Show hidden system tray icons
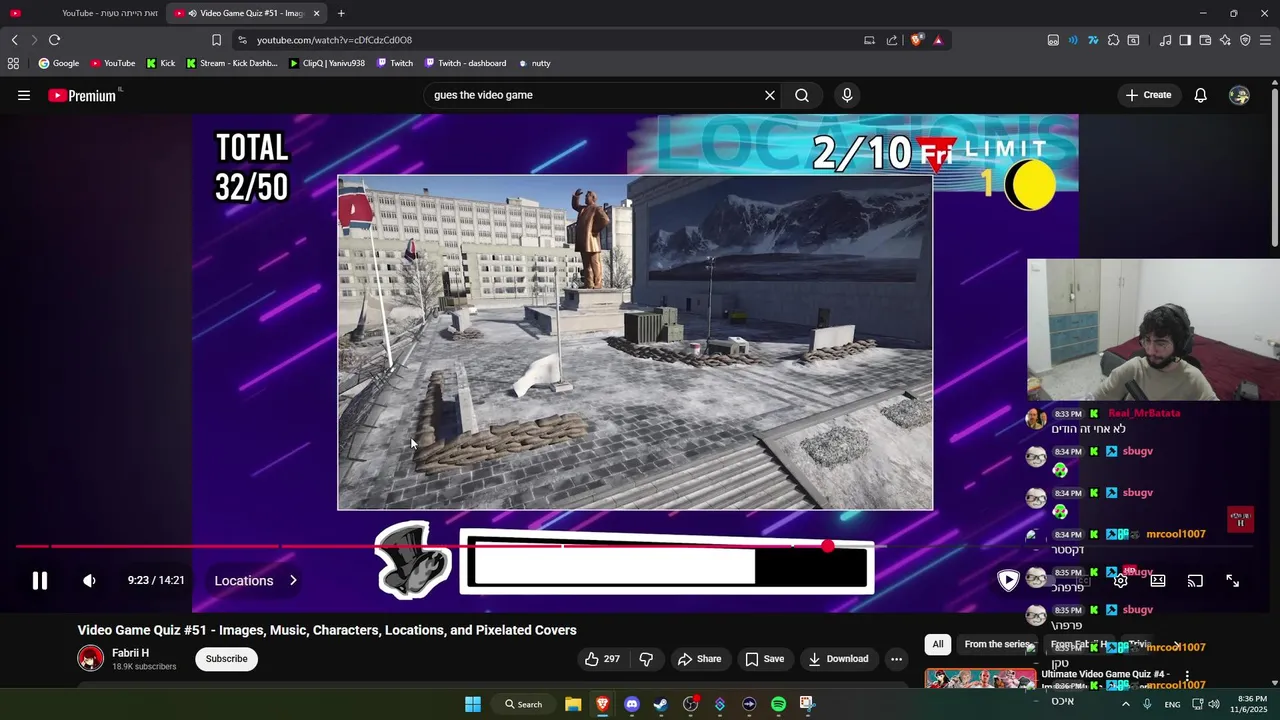 (x=1125, y=704)
